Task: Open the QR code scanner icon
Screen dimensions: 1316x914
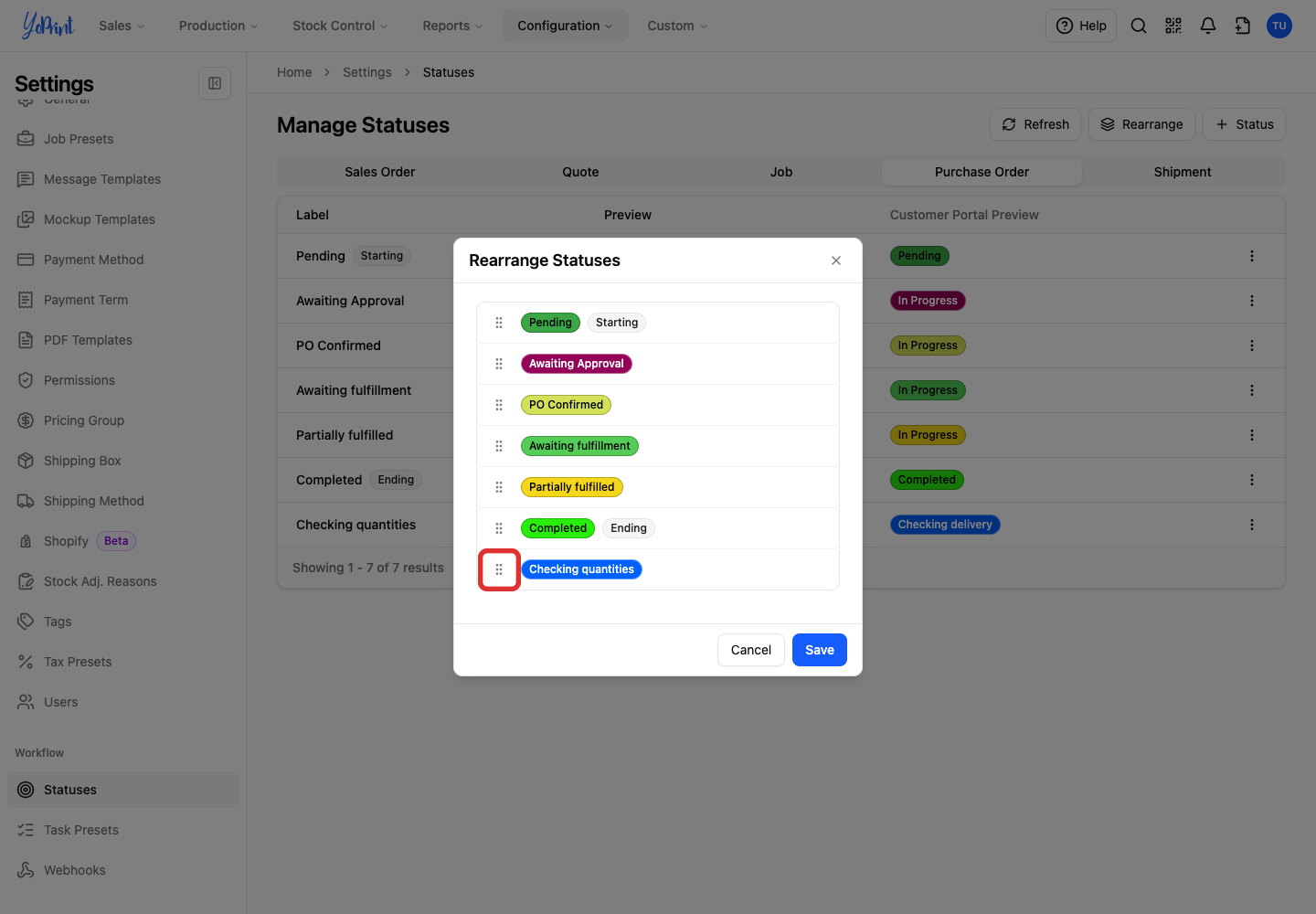Action: click(x=1173, y=26)
